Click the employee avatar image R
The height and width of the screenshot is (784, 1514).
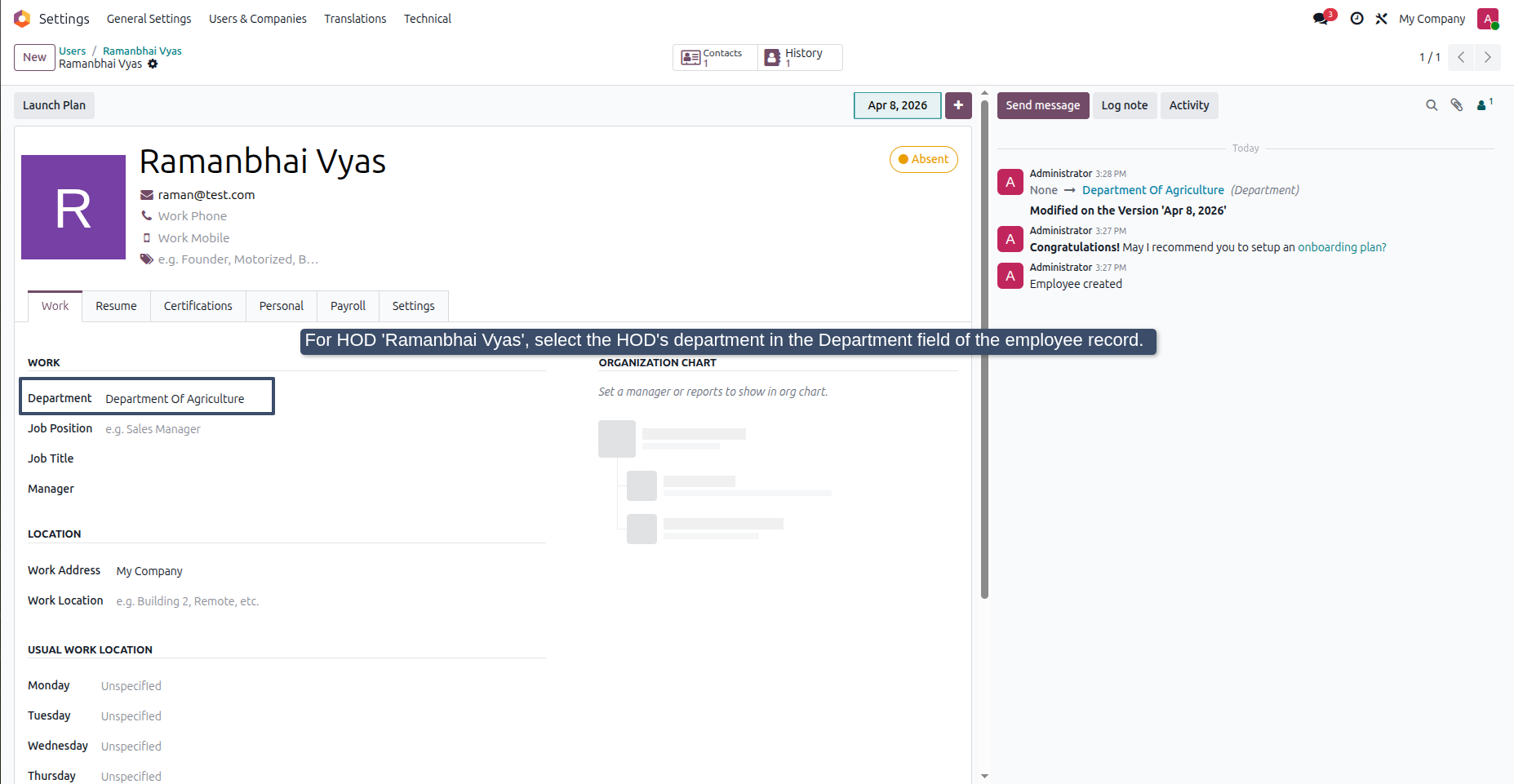(73, 207)
